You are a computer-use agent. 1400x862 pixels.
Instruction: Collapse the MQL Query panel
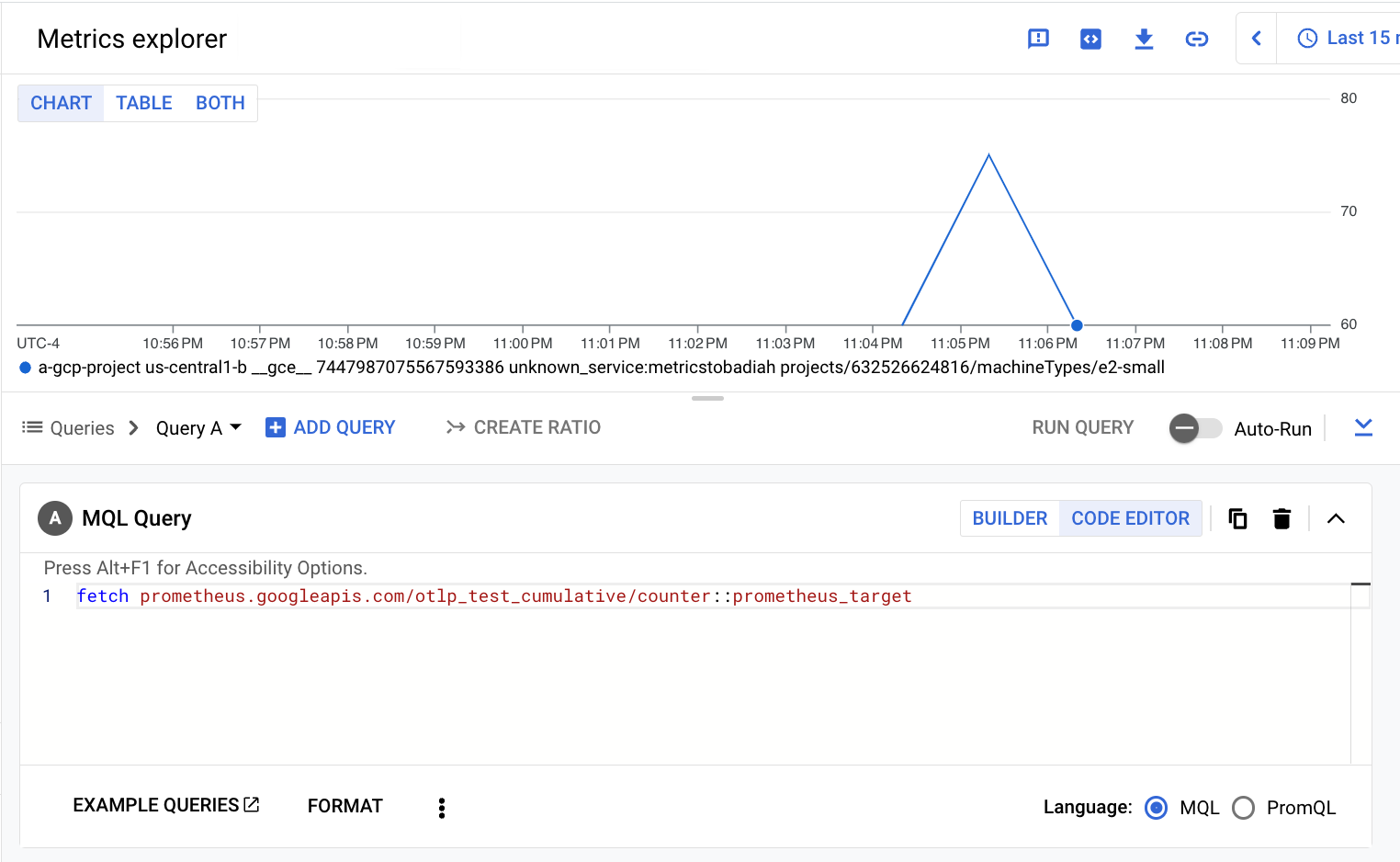pyautogui.click(x=1336, y=518)
